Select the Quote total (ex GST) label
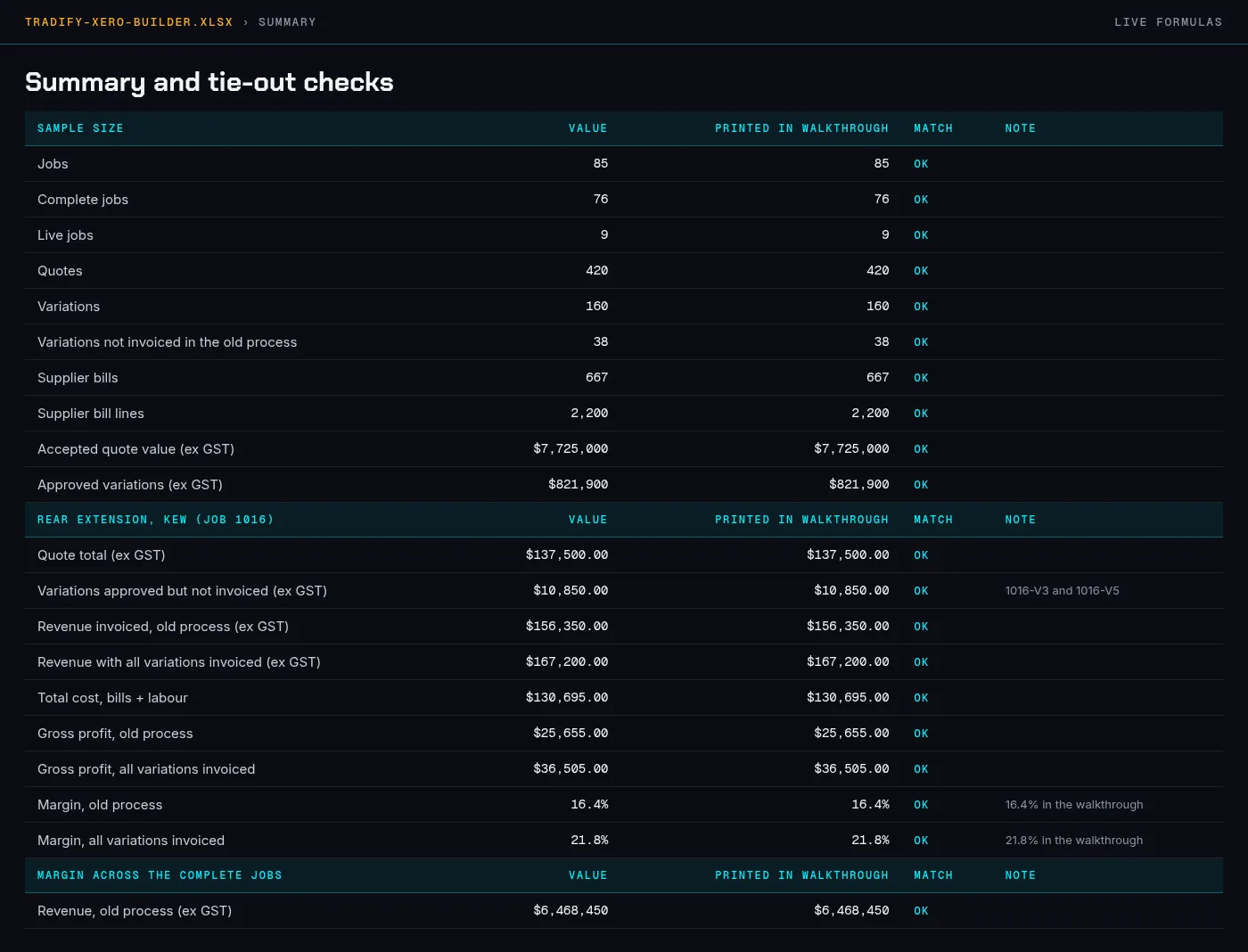Image resolution: width=1248 pixels, height=952 pixels. (102, 555)
